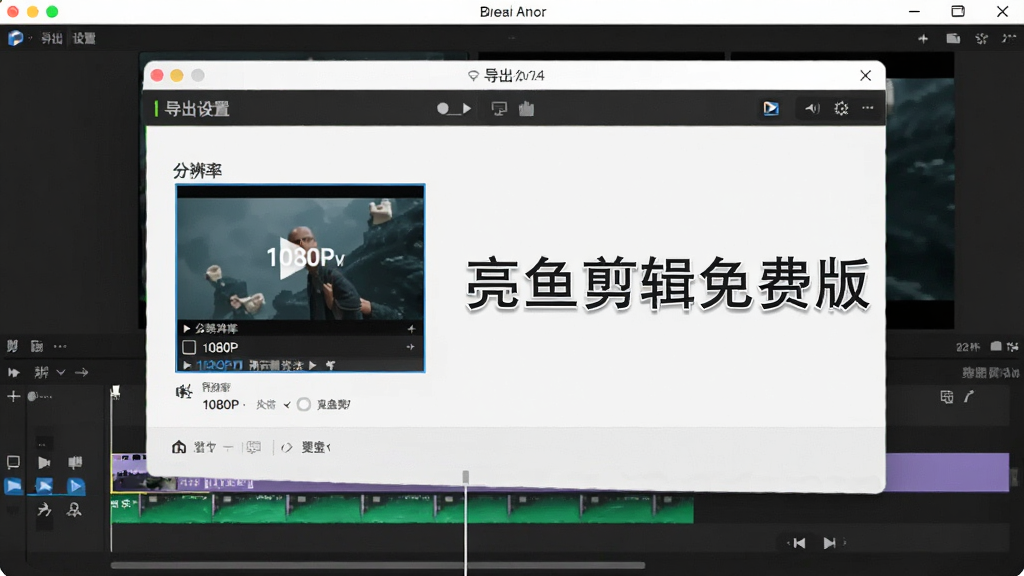
Task: Select the blue play icon in the track controls
Action: 75,486
